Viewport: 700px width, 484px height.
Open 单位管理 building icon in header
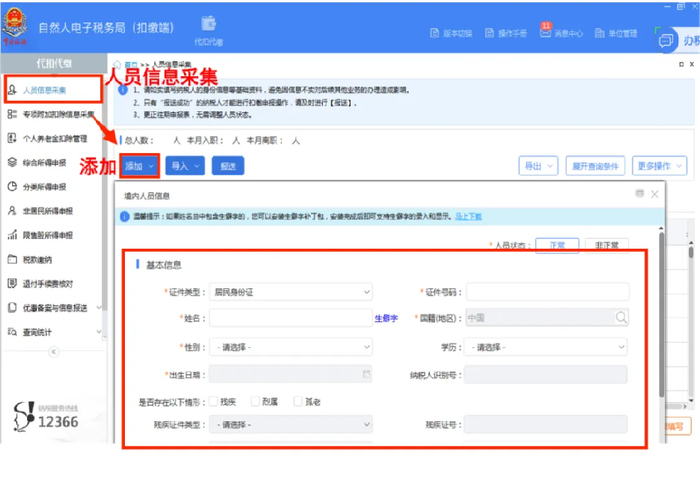point(600,33)
